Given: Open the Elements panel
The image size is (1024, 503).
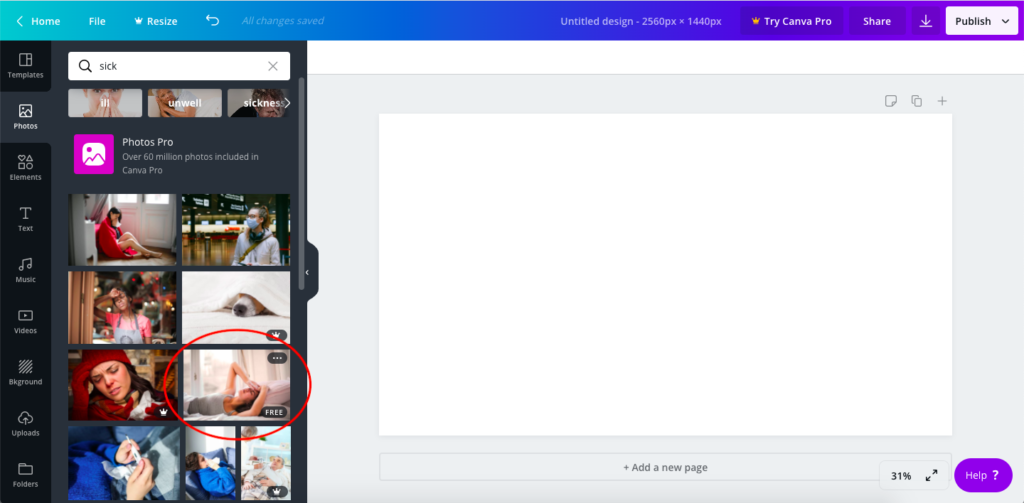Looking at the screenshot, I should 25,168.
